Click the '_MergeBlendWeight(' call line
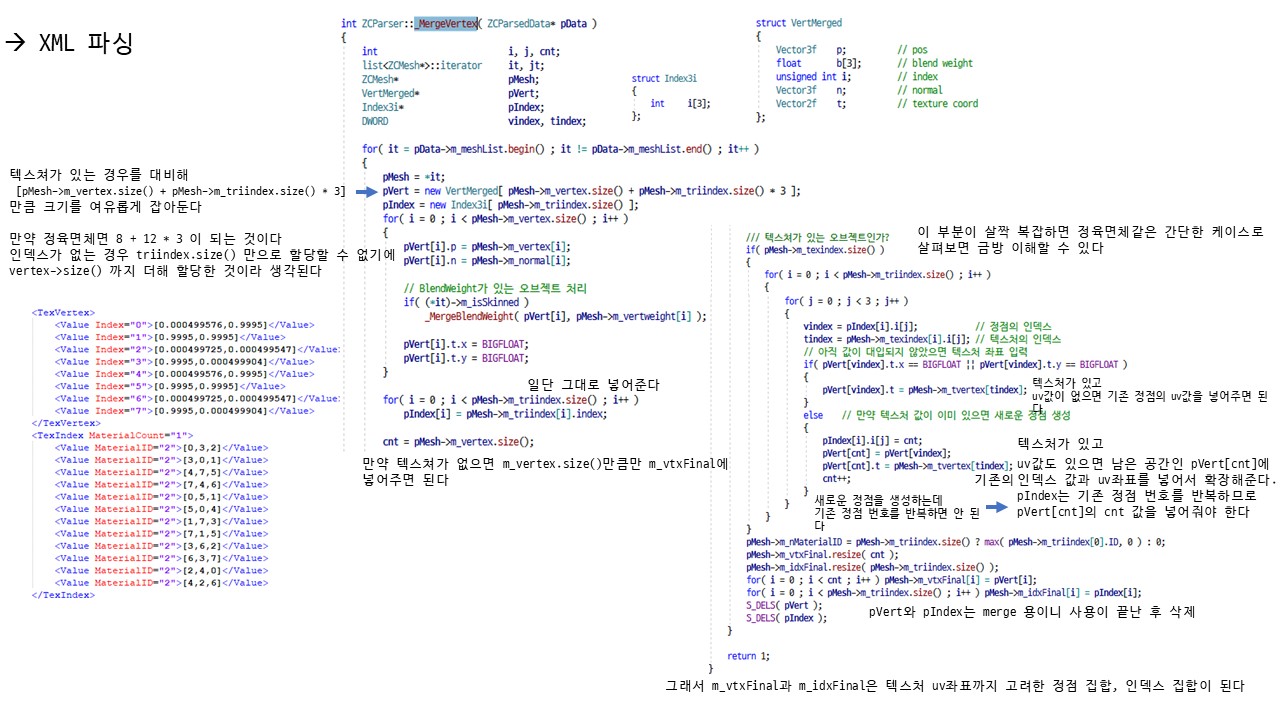The image size is (1280, 720). pos(565,316)
